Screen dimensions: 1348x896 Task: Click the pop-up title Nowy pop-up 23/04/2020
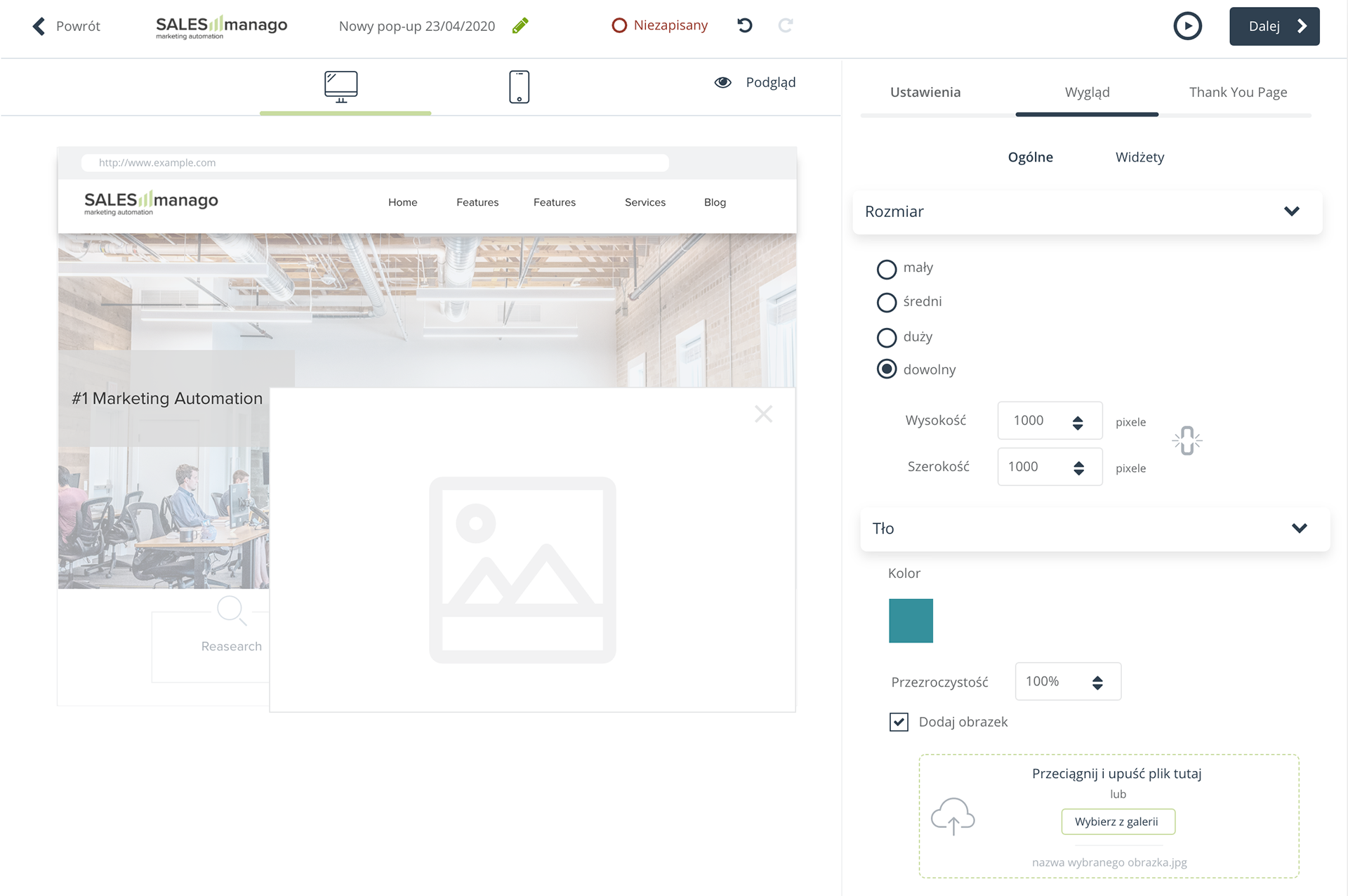(417, 26)
